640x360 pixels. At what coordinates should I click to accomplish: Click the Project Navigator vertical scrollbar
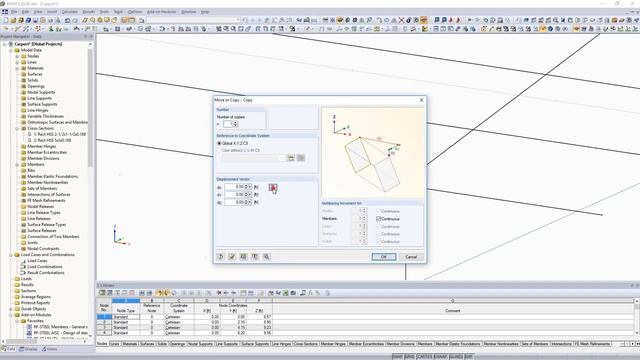coord(90,109)
